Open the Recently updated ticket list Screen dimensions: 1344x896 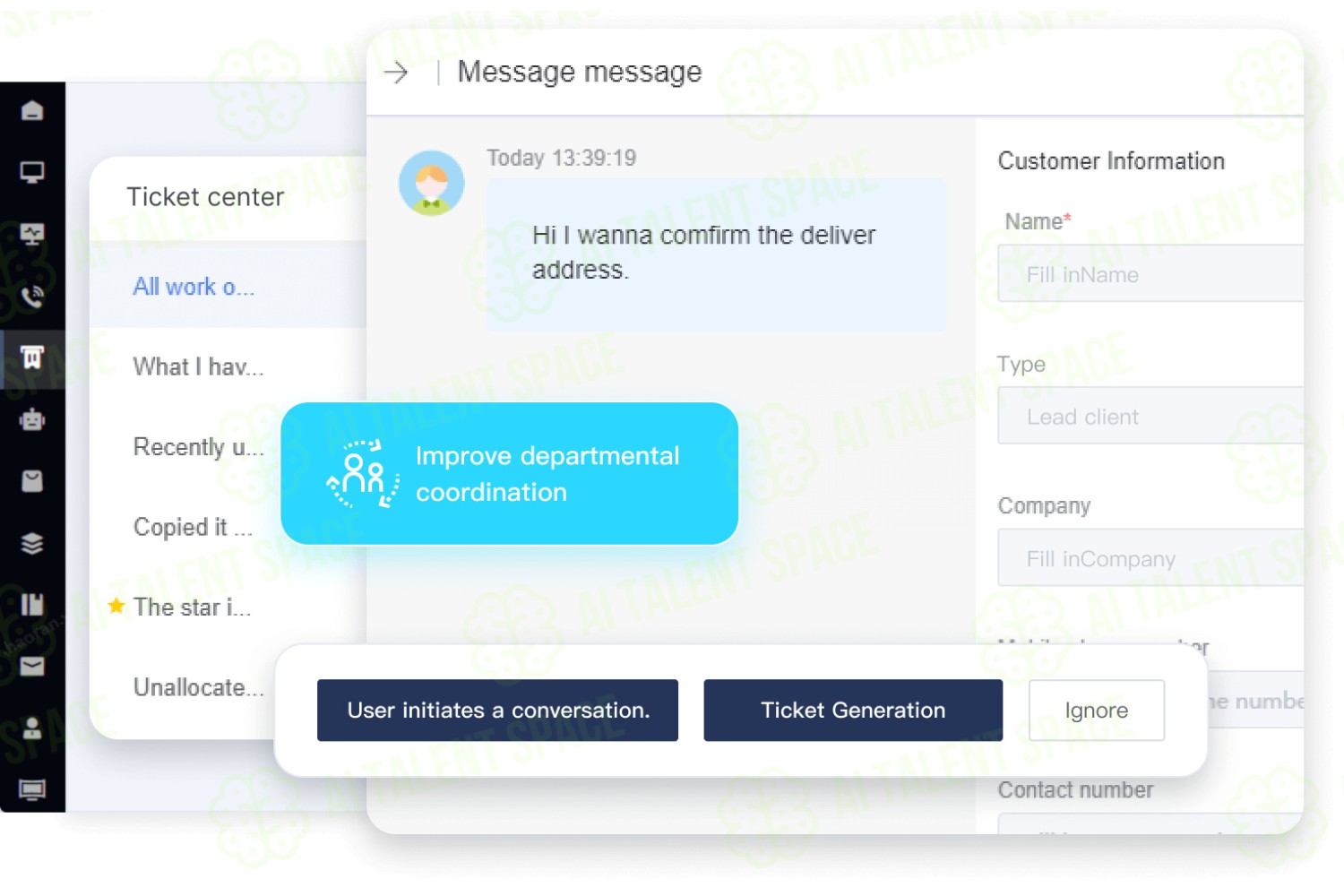click(199, 447)
